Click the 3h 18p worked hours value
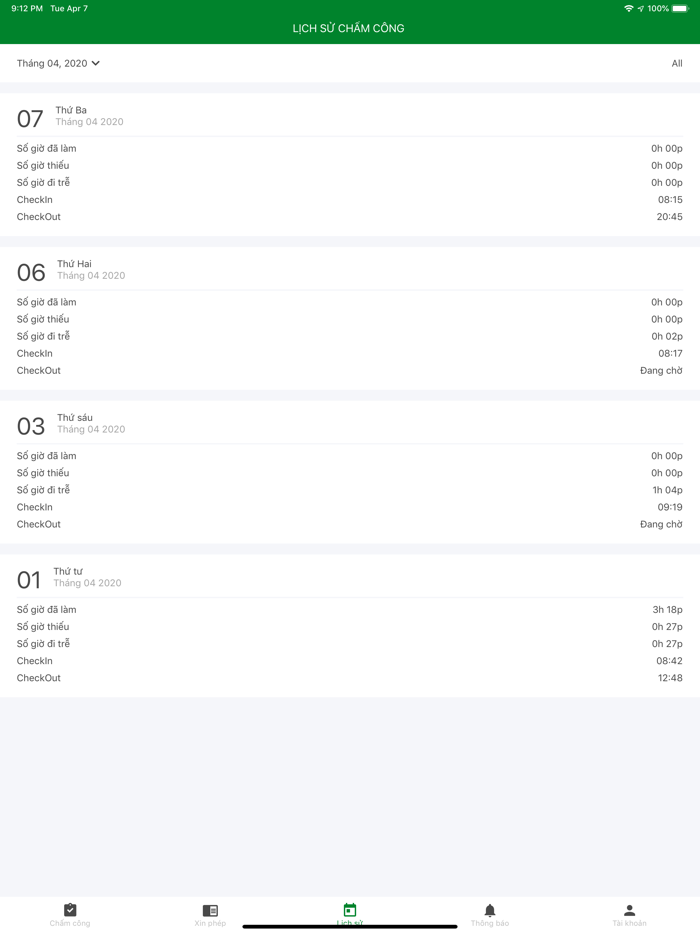The width and height of the screenshot is (700, 934). pyautogui.click(x=665, y=608)
